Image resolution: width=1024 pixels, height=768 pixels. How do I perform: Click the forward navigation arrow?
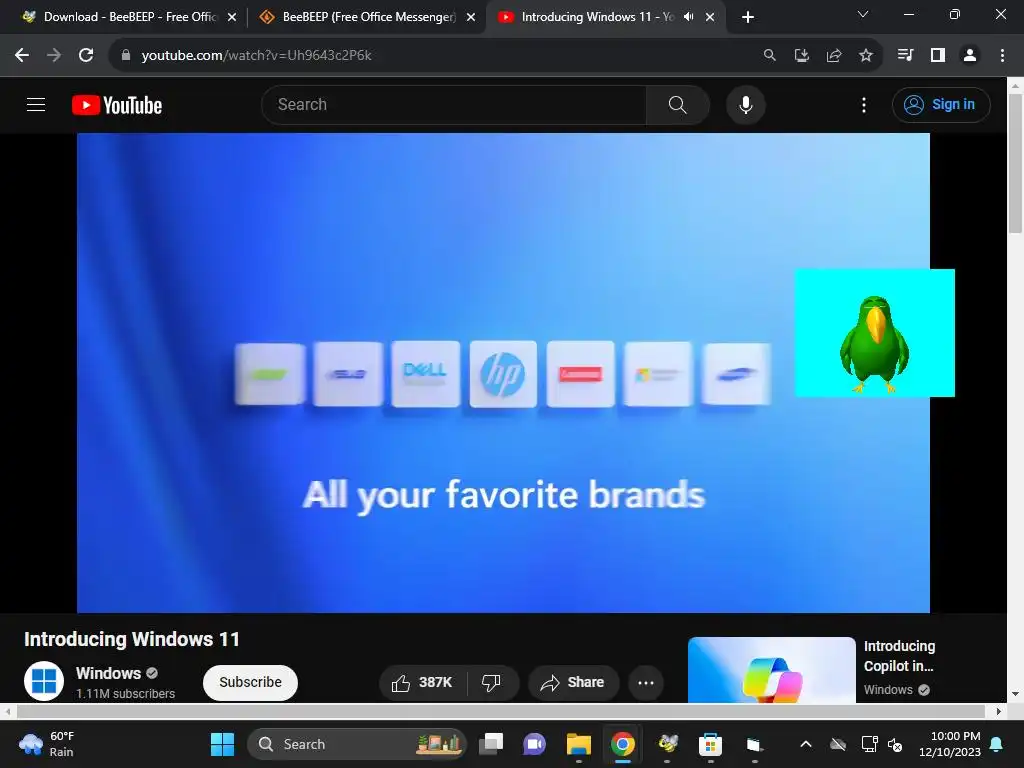(x=54, y=56)
